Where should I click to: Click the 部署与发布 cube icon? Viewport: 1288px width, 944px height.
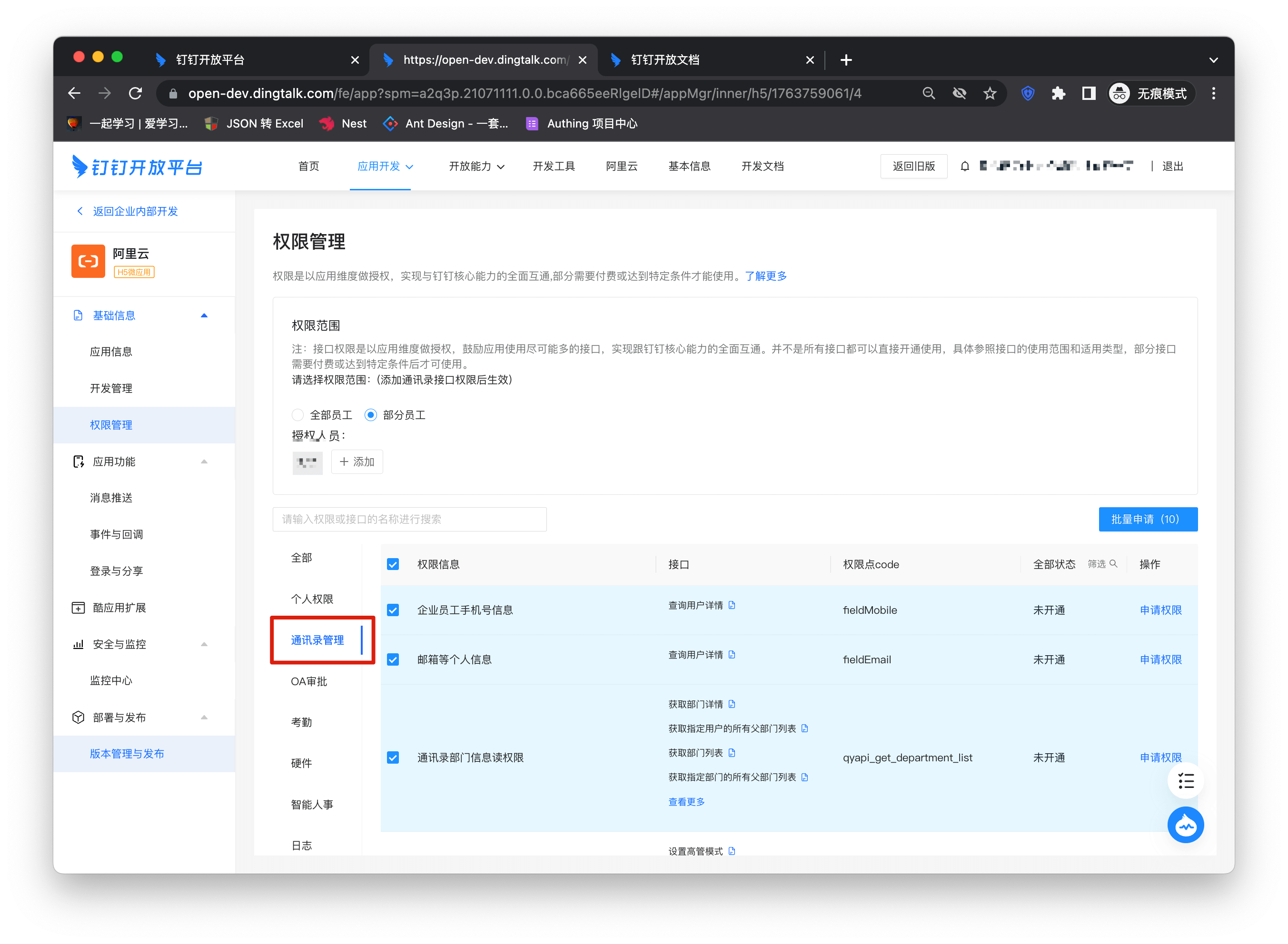click(79, 717)
